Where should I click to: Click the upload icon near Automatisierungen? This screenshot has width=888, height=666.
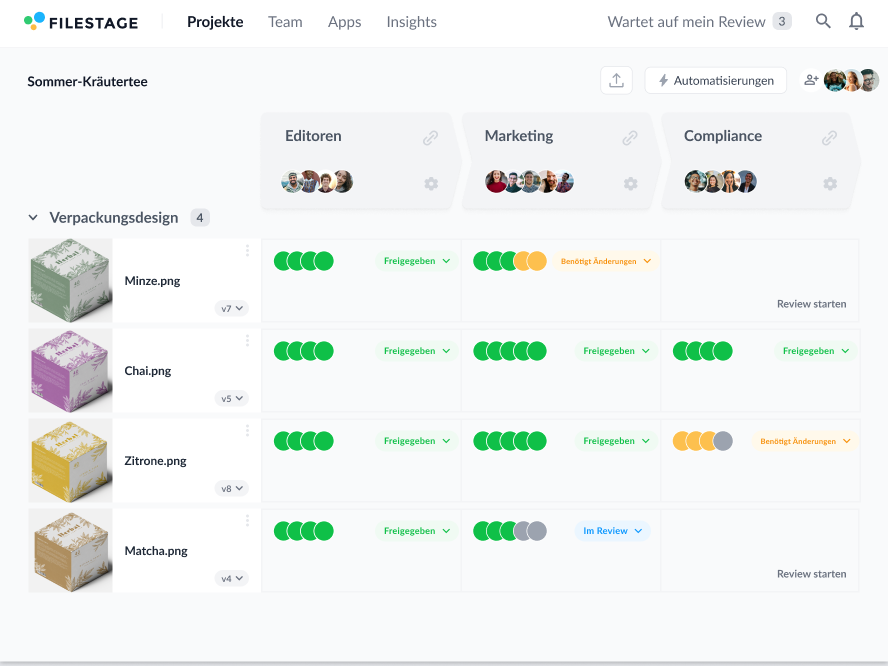617,80
